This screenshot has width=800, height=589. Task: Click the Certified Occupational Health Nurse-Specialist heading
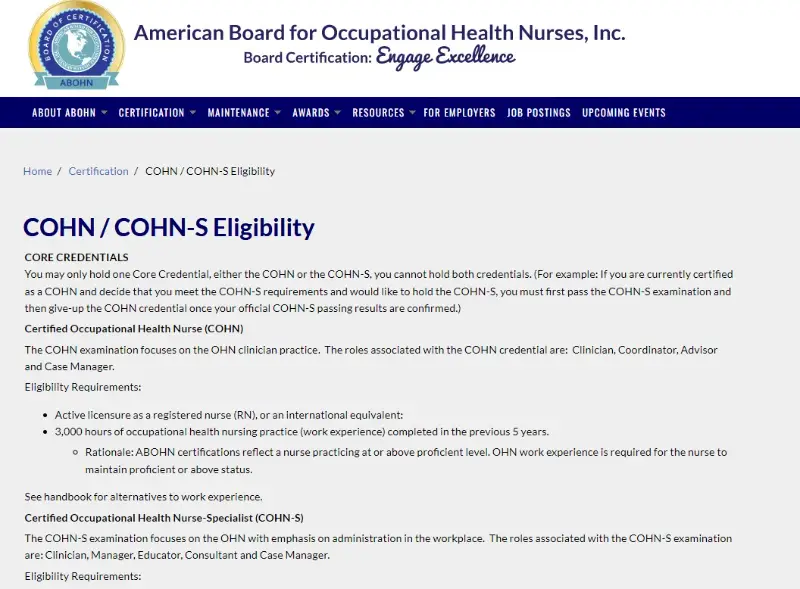pos(166,517)
